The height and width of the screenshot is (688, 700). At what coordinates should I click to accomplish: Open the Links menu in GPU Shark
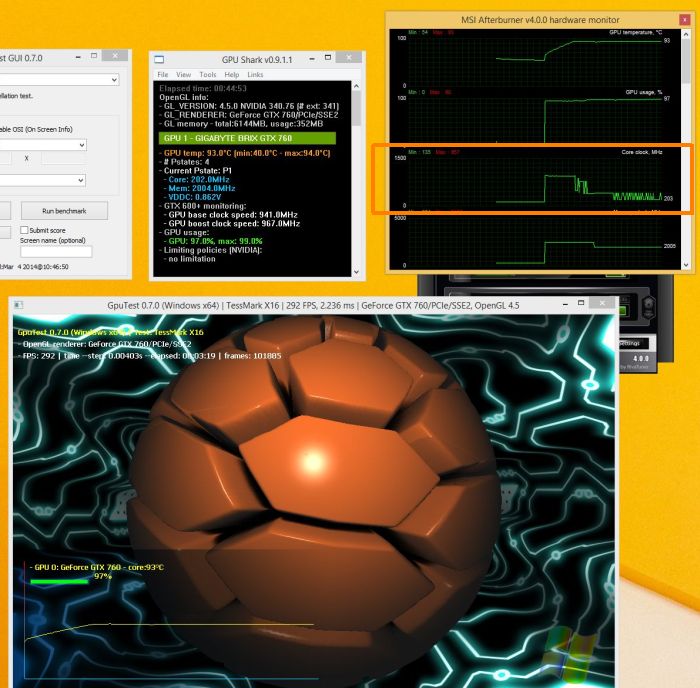pos(255,75)
